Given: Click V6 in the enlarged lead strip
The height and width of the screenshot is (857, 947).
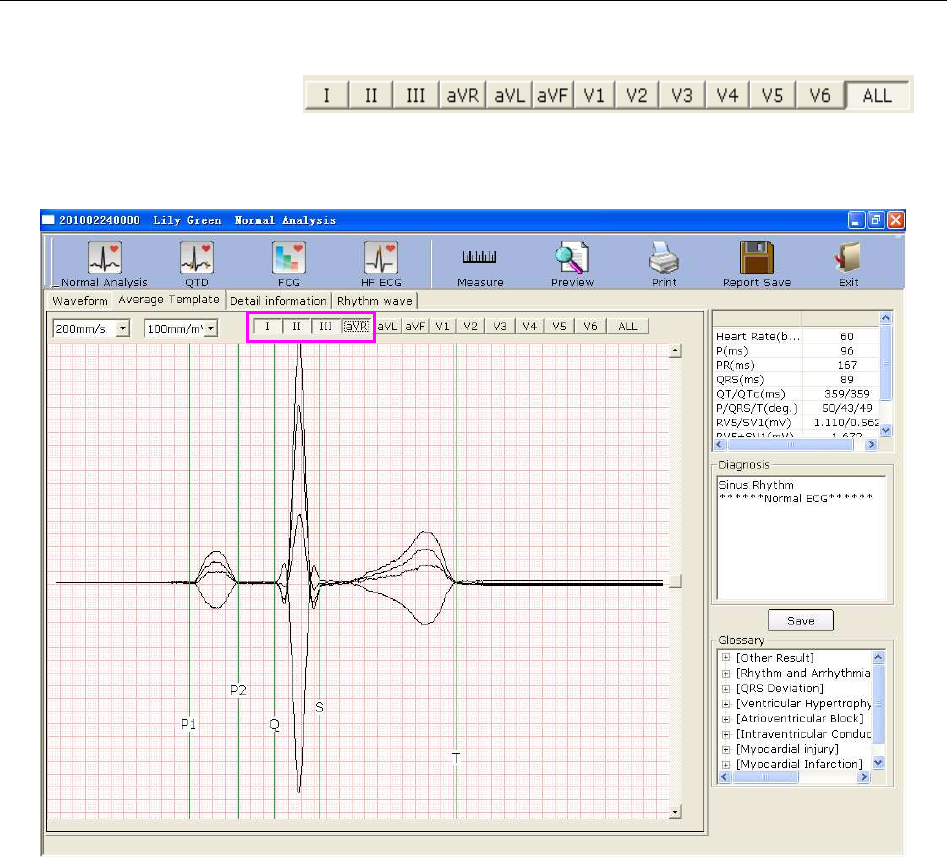Looking at the screenshot, I should (820, 95).
